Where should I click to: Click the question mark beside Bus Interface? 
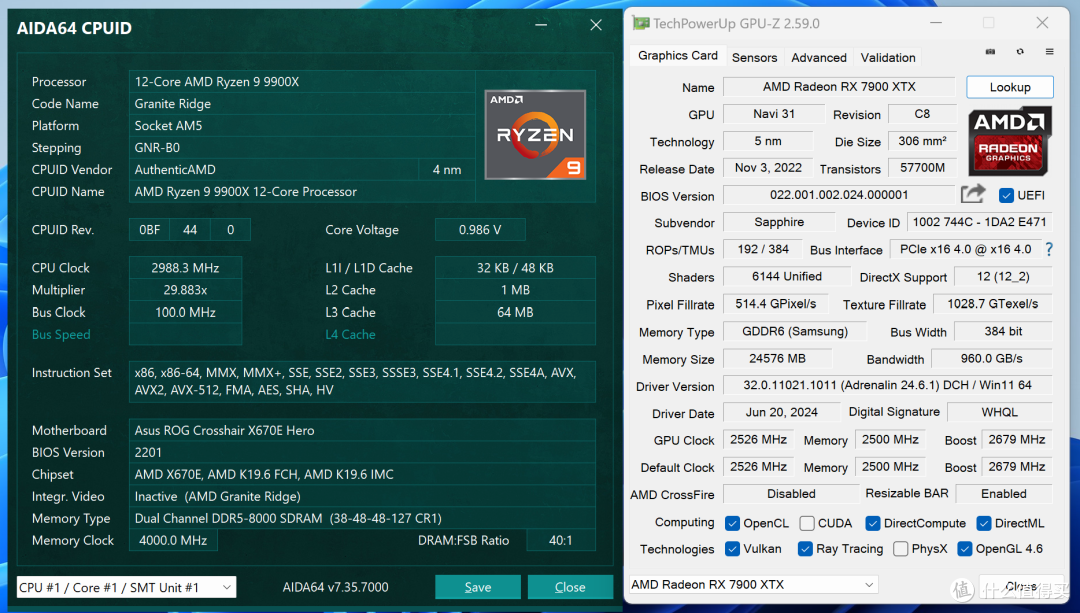point(1048,249)
